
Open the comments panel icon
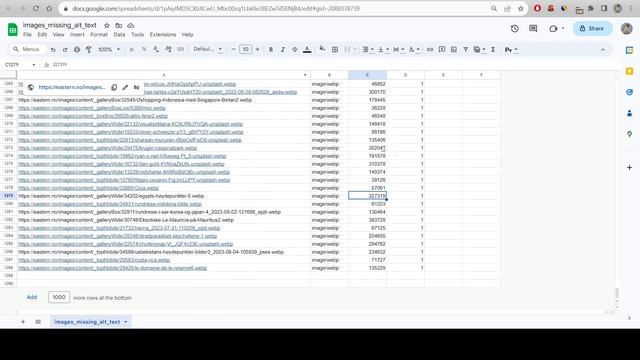point(533,29)
